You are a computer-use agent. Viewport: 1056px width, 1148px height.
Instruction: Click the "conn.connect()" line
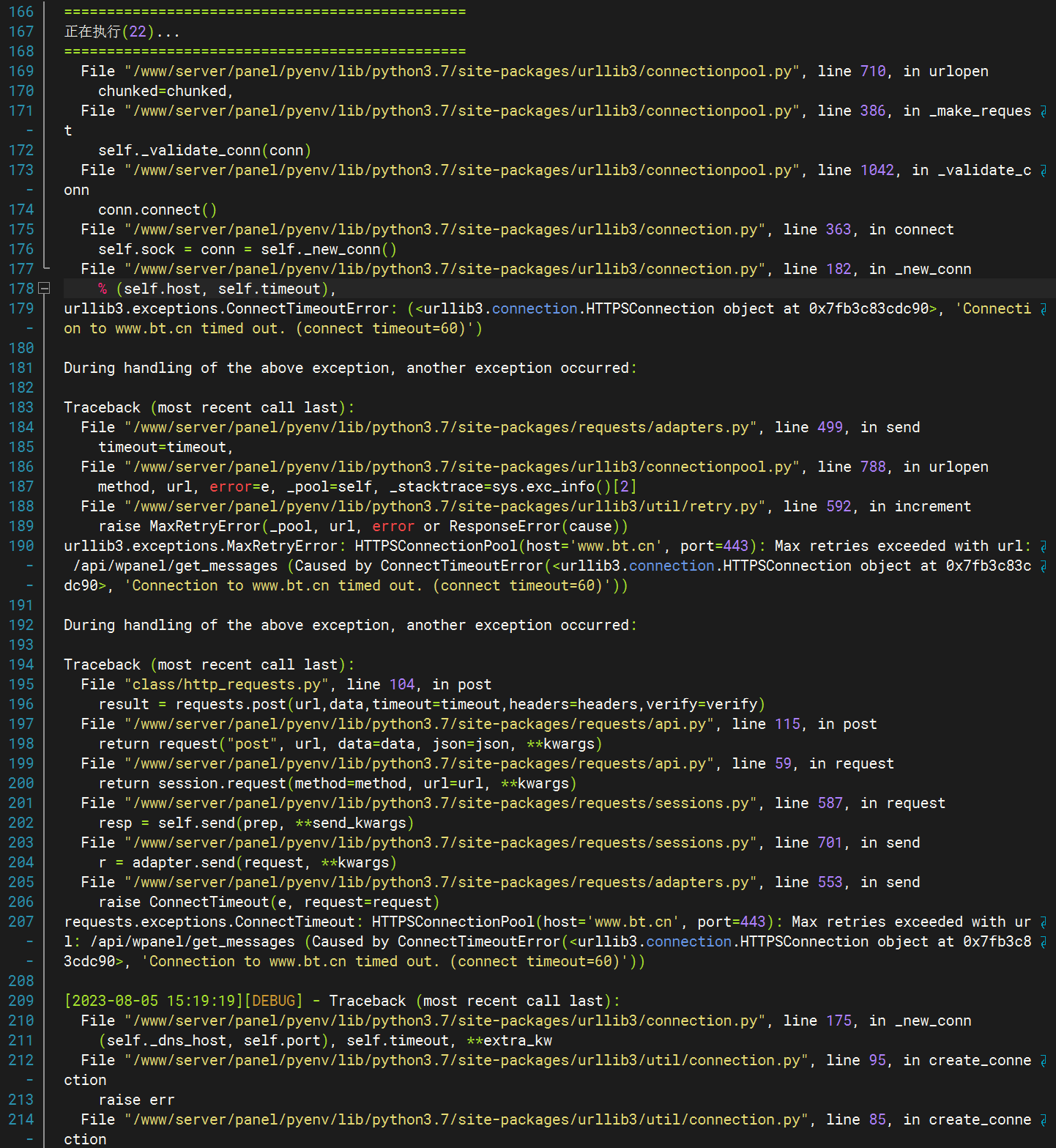pyautogui.click(x=157, y=210)
